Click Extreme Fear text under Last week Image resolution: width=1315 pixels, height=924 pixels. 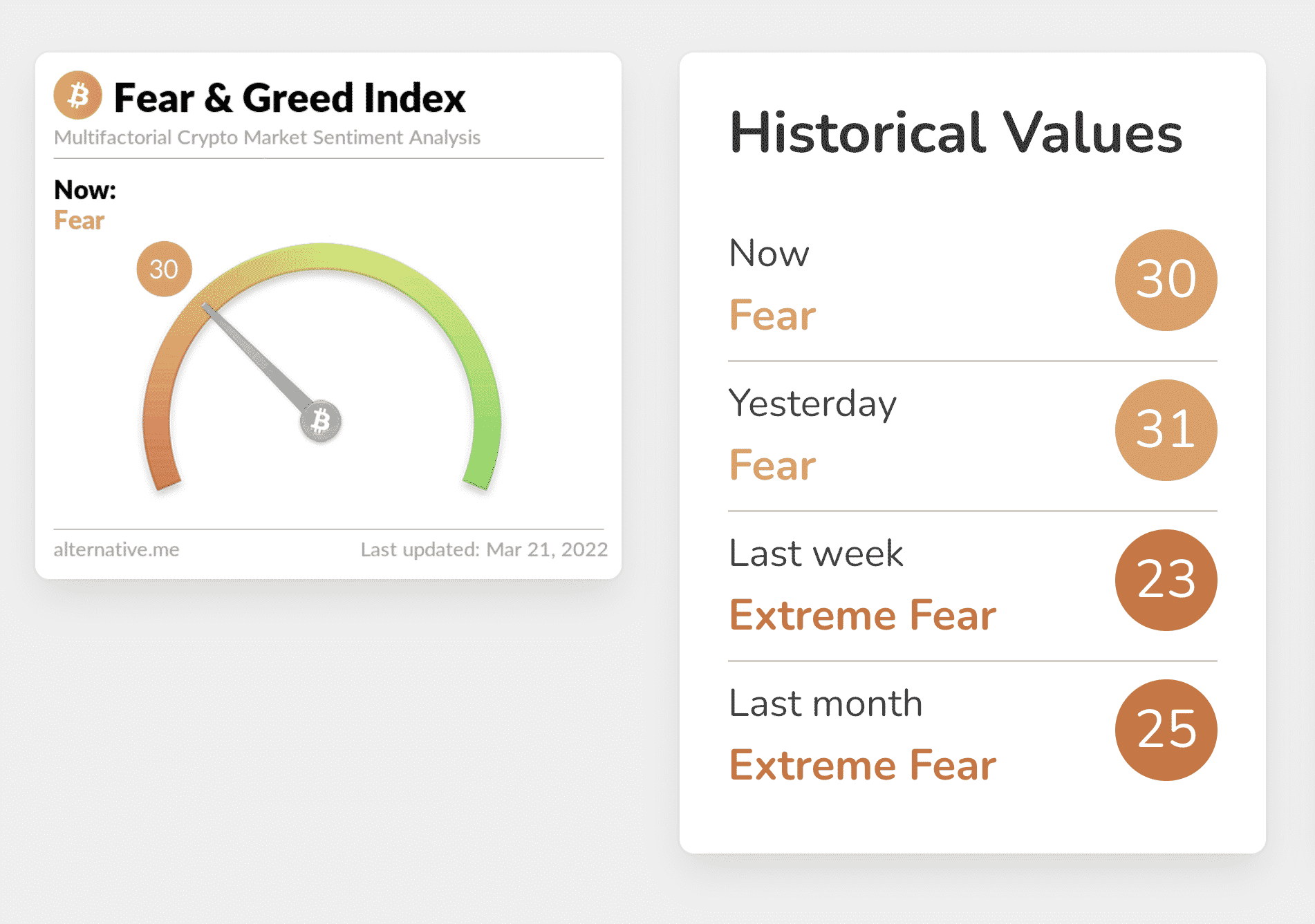point(863,615)
